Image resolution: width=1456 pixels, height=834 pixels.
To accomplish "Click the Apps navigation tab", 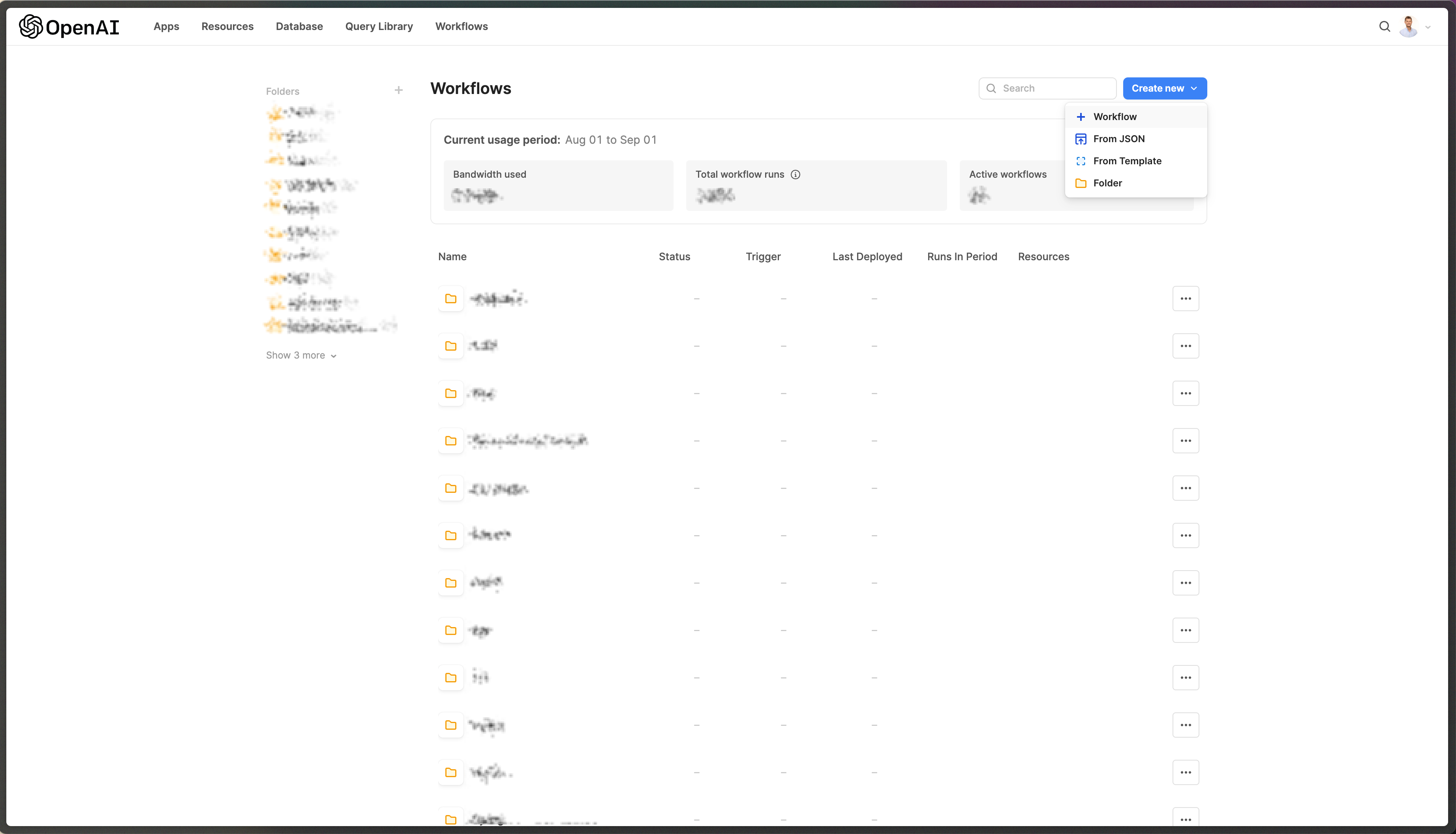I will [x=166, y=26].
